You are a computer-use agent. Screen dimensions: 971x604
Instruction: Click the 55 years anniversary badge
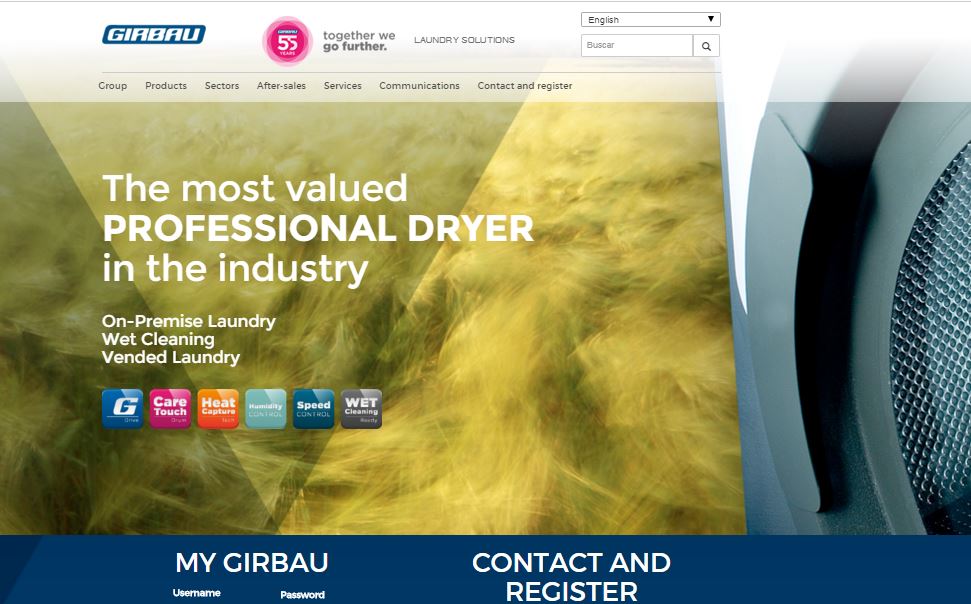(287, 41)
